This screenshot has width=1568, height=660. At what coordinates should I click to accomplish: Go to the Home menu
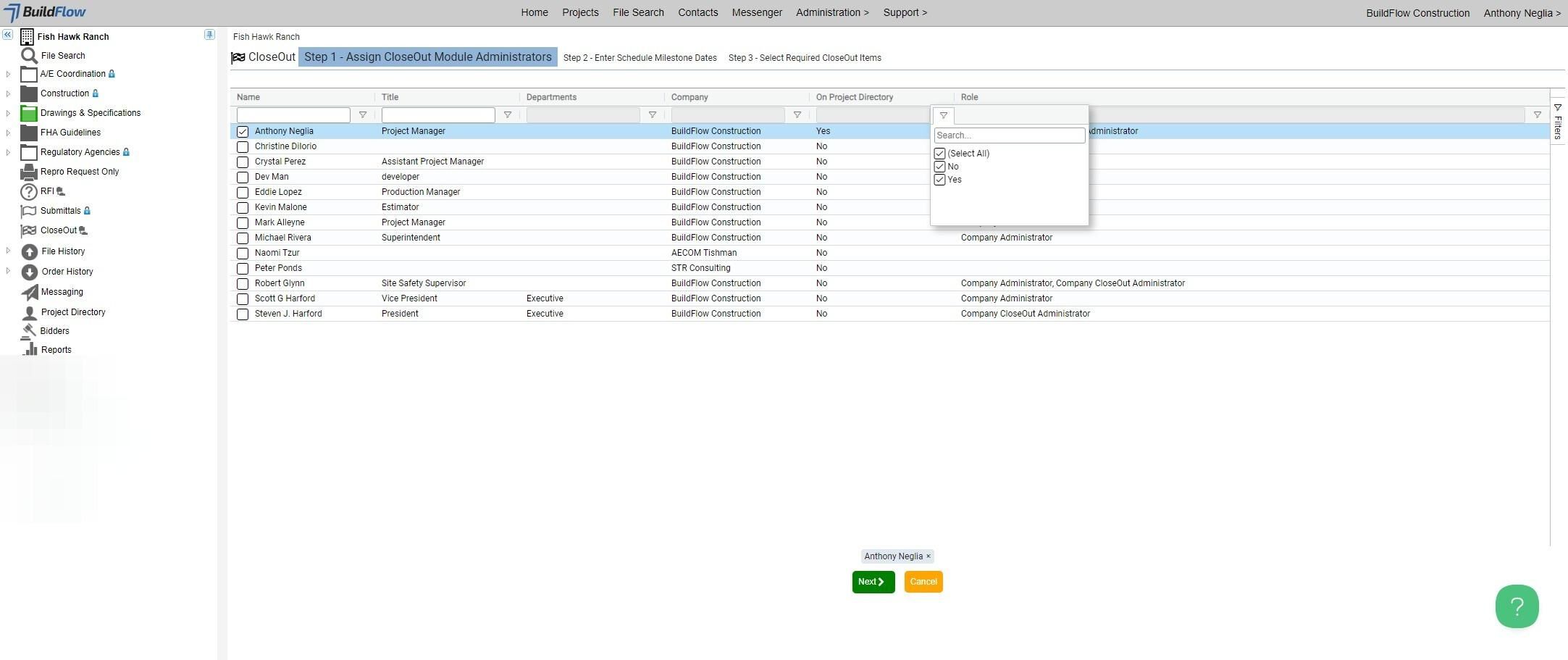[x=534, y=12]
